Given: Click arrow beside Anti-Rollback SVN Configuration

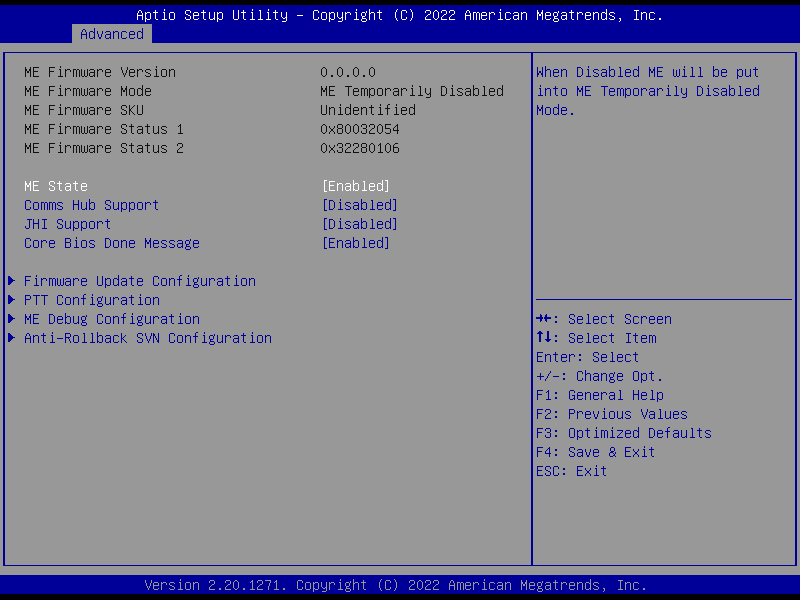Looking at the screenshot, I should click(x=12, y=338).
